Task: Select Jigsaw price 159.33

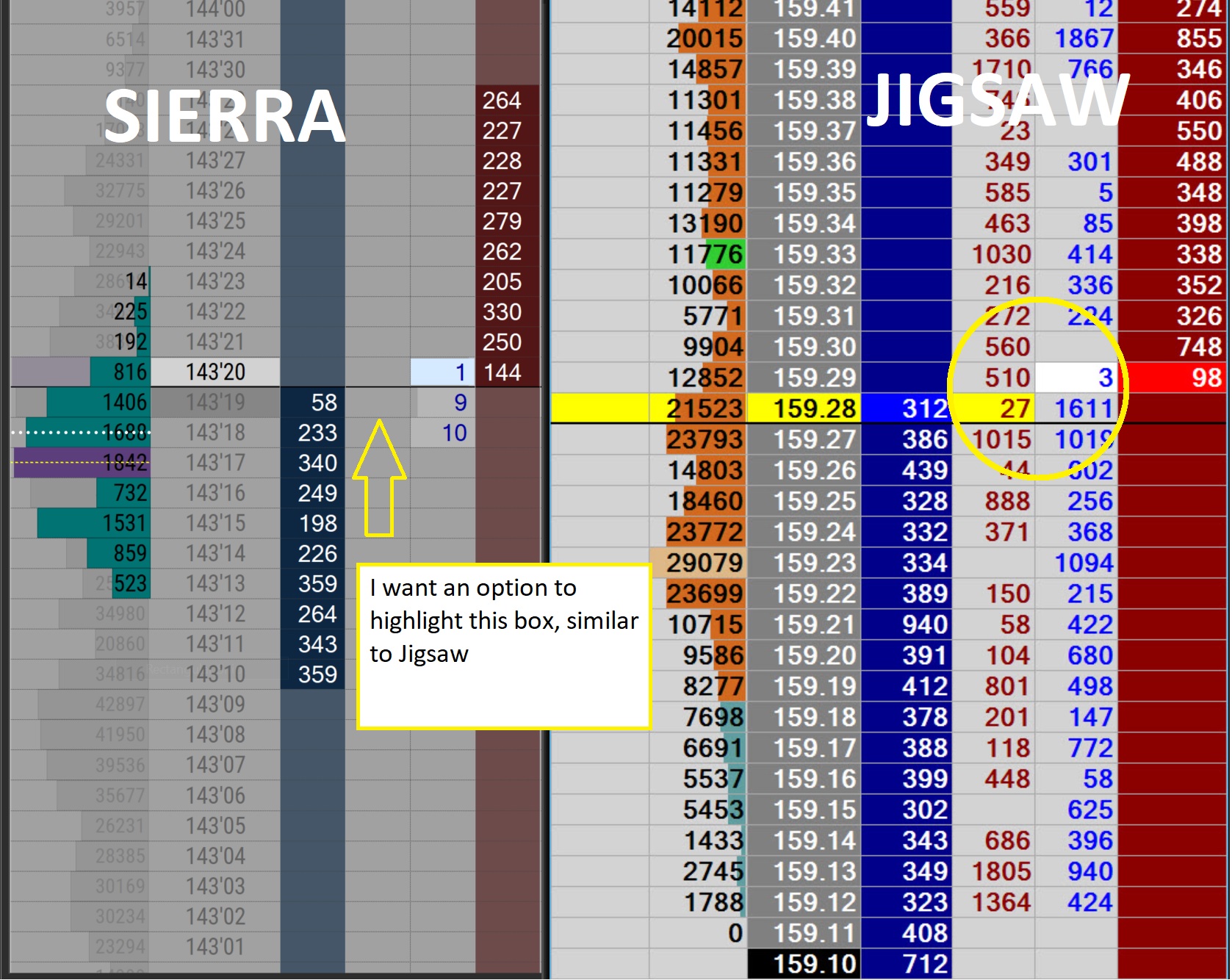Action: pyautogui.click(x=804, y=254)
